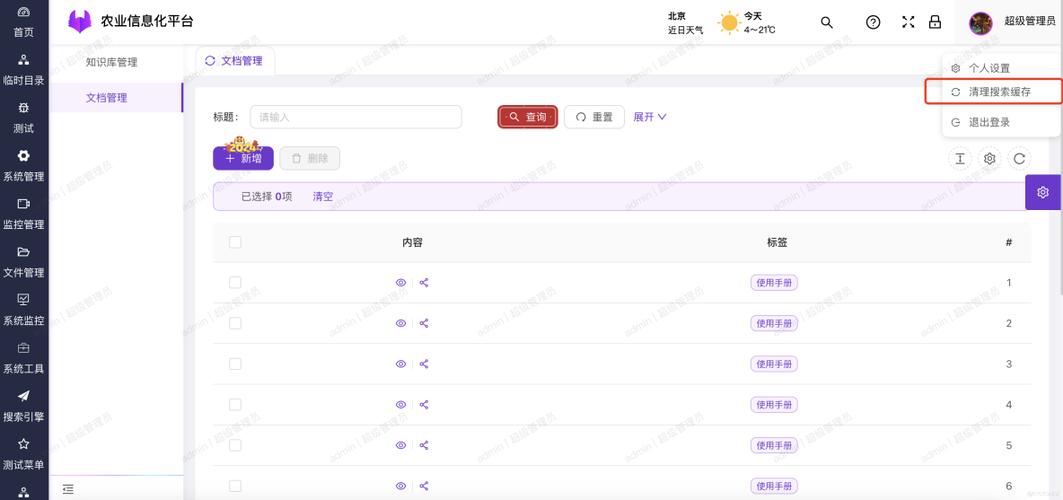This screenshot has width=1063, height=500.
Task: Click the 使用手册 tag in row 4
Action: pyautogui.click(x=774, y=404)
